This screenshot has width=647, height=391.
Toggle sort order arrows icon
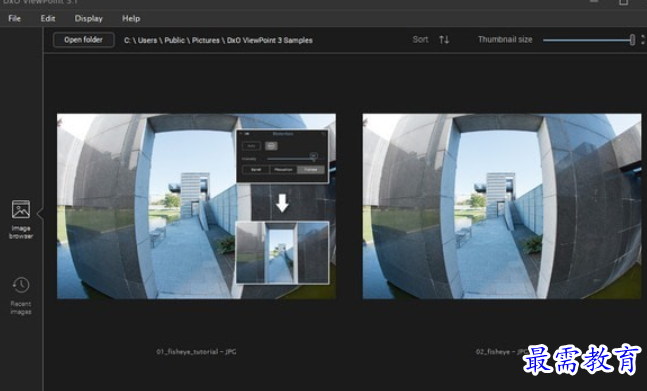point(444,40)
